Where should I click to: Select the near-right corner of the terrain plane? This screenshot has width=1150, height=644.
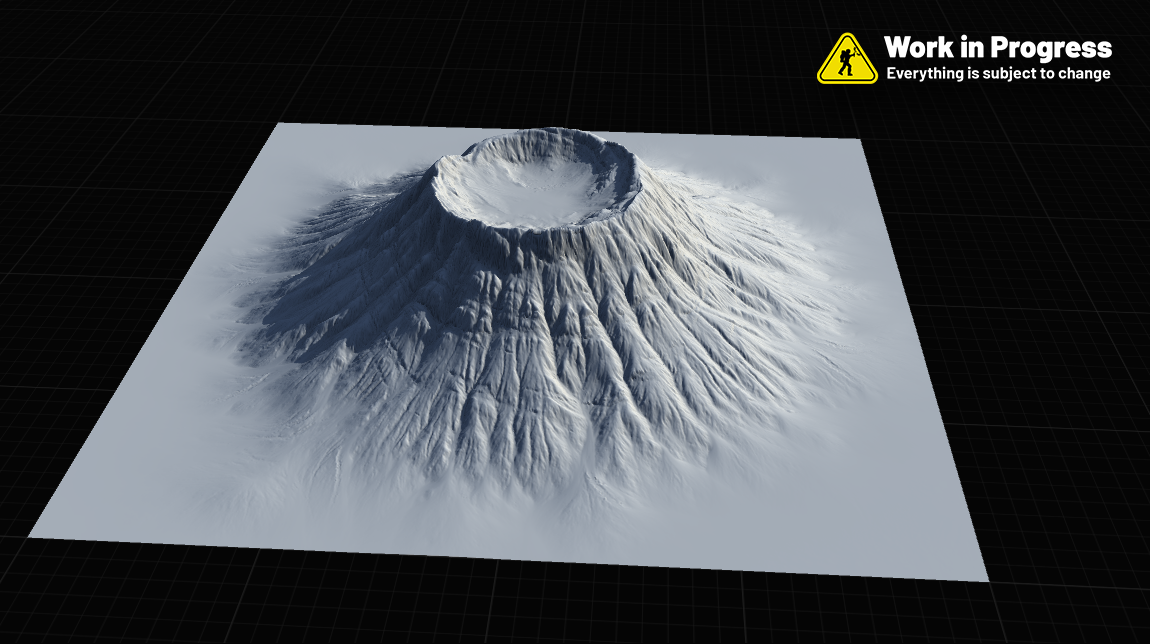click(x=985, y=577)
